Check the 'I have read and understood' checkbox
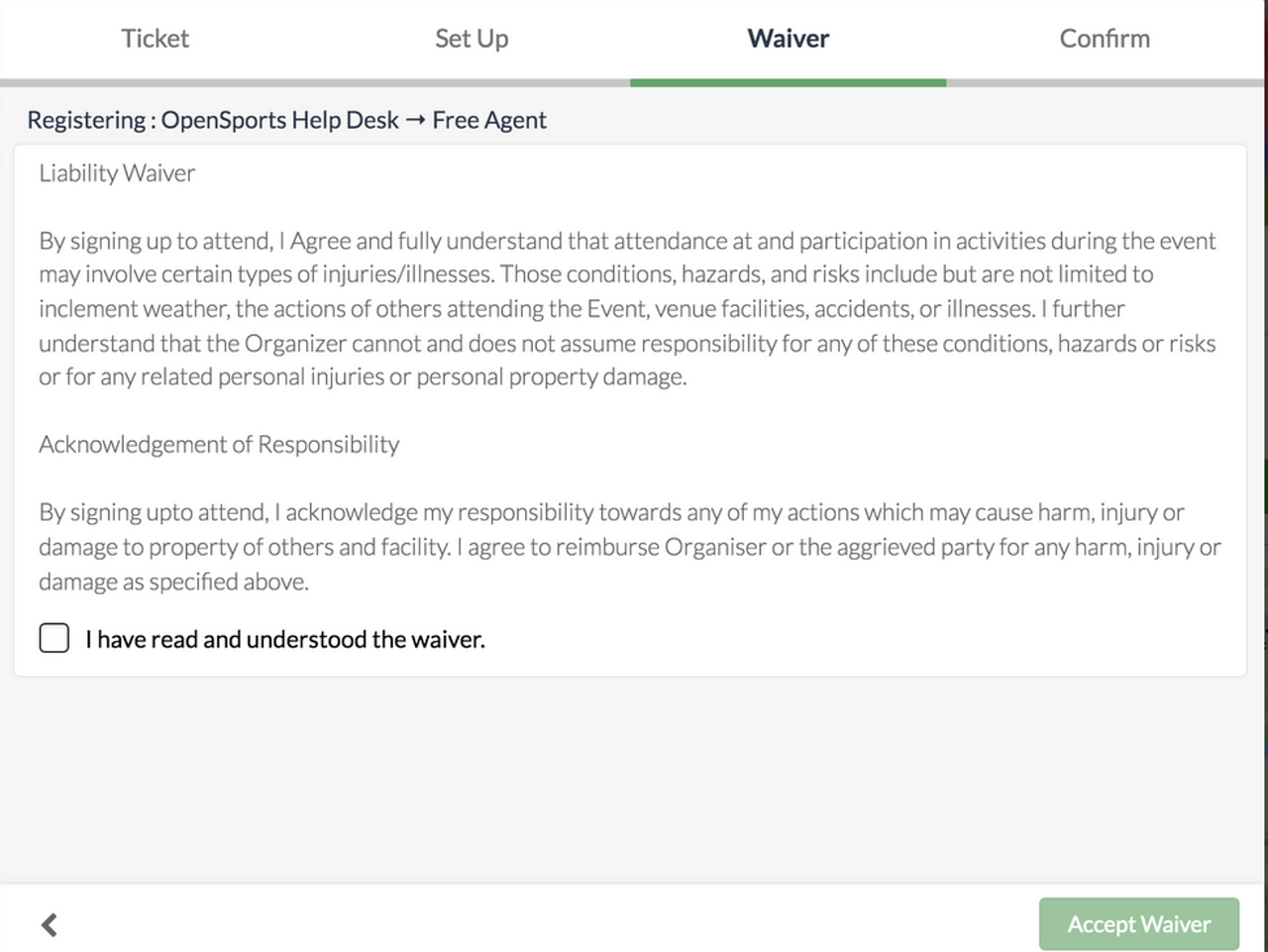The image size is (1268, 952). point(54,638)
